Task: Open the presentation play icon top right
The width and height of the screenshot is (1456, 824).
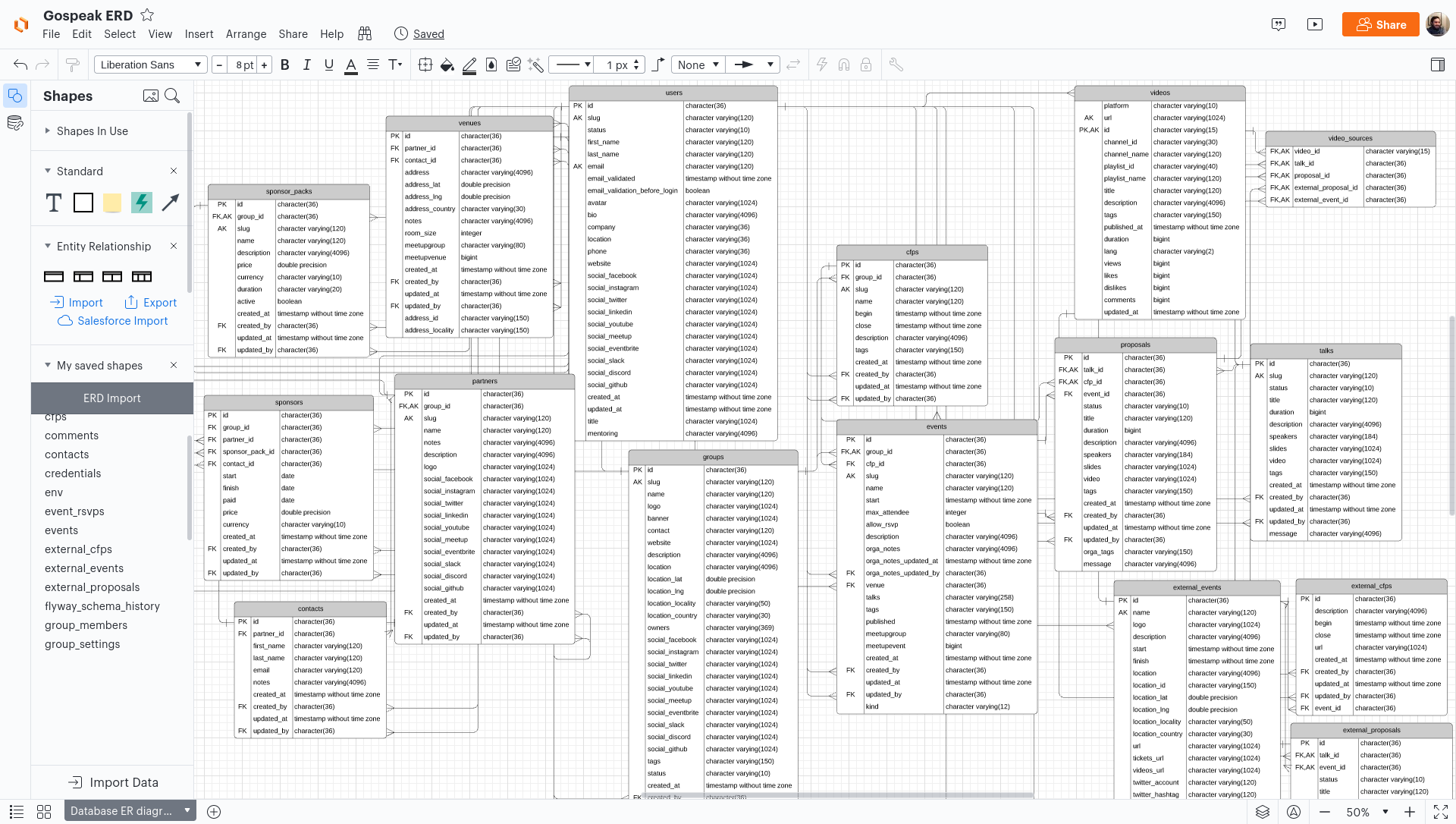Action: tap(1315, 24)
